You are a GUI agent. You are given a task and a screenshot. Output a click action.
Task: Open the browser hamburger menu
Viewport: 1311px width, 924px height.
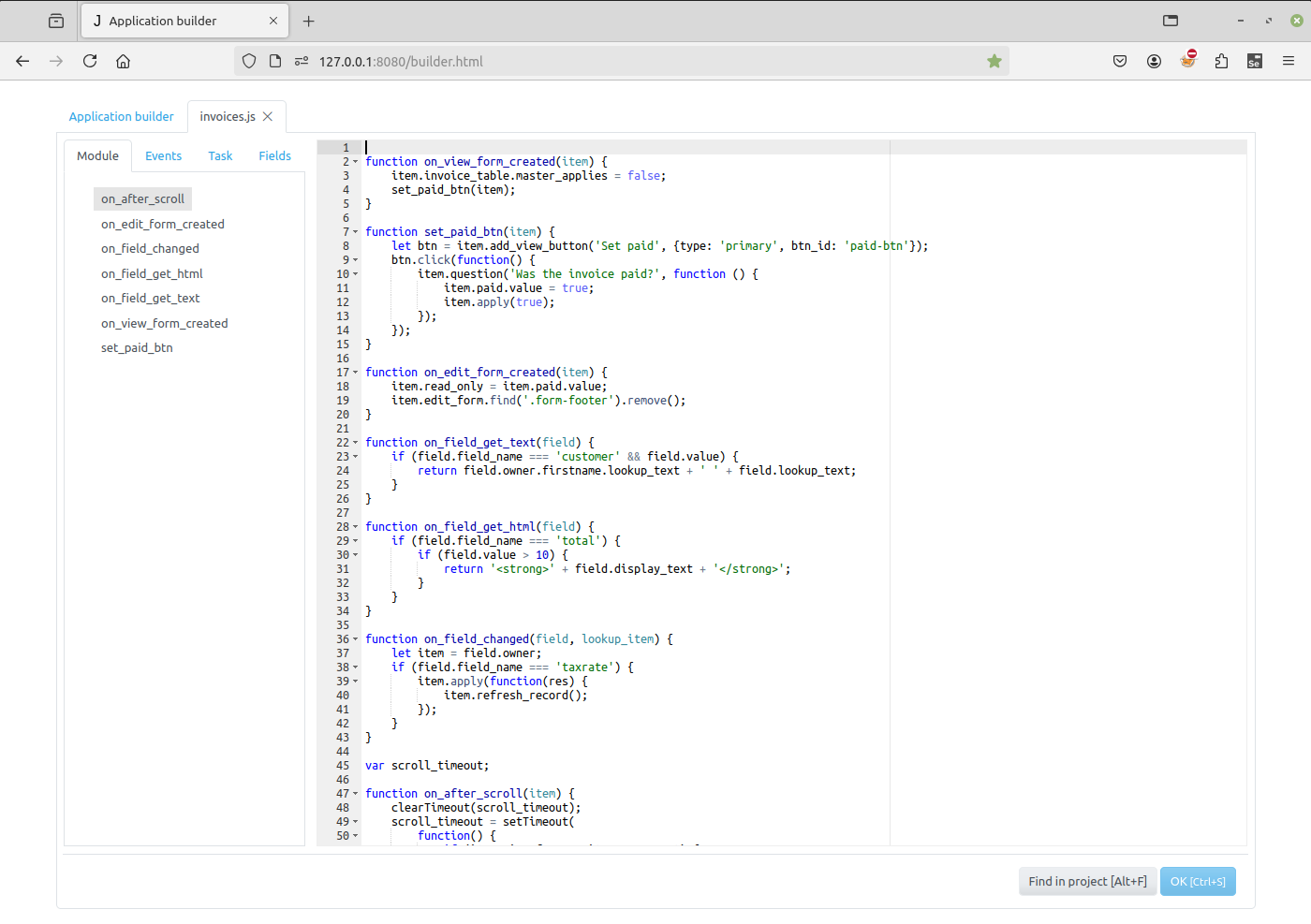1289,61
